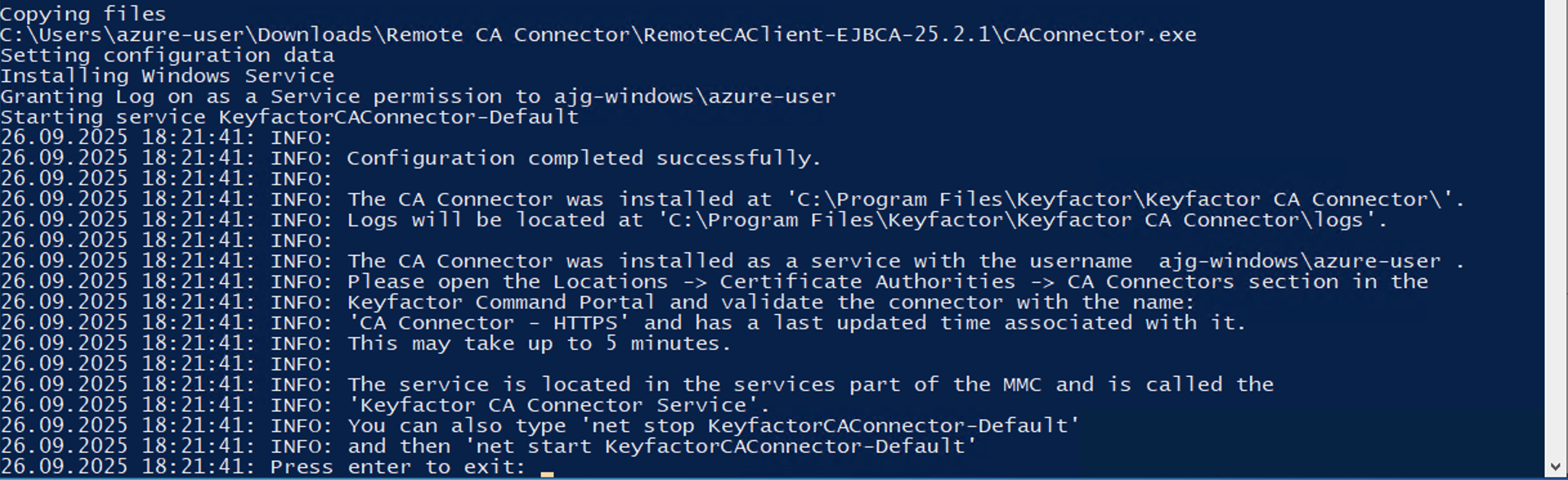Click the 'Configuration completed successfully.' message
This screenshot has height=480, width=1568.
pos(584,158)
